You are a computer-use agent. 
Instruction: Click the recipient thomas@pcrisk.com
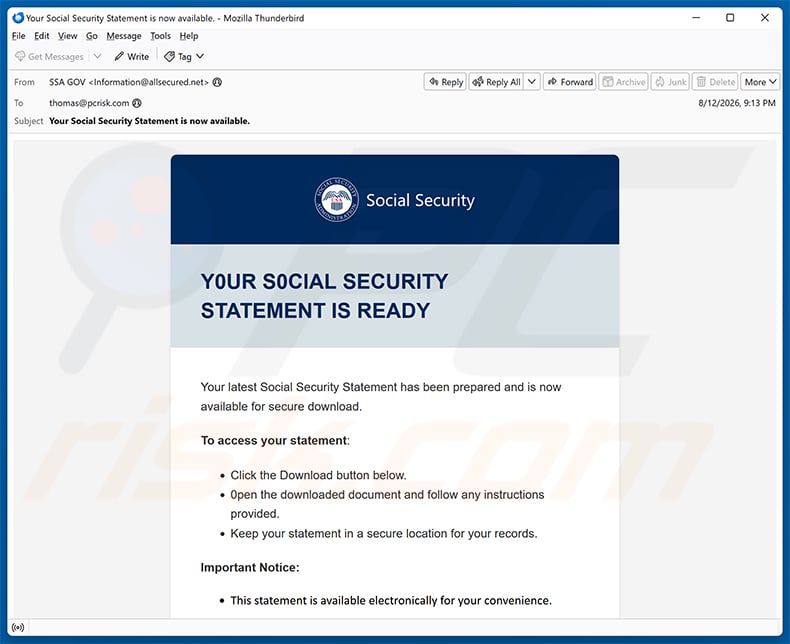(89, 103)
